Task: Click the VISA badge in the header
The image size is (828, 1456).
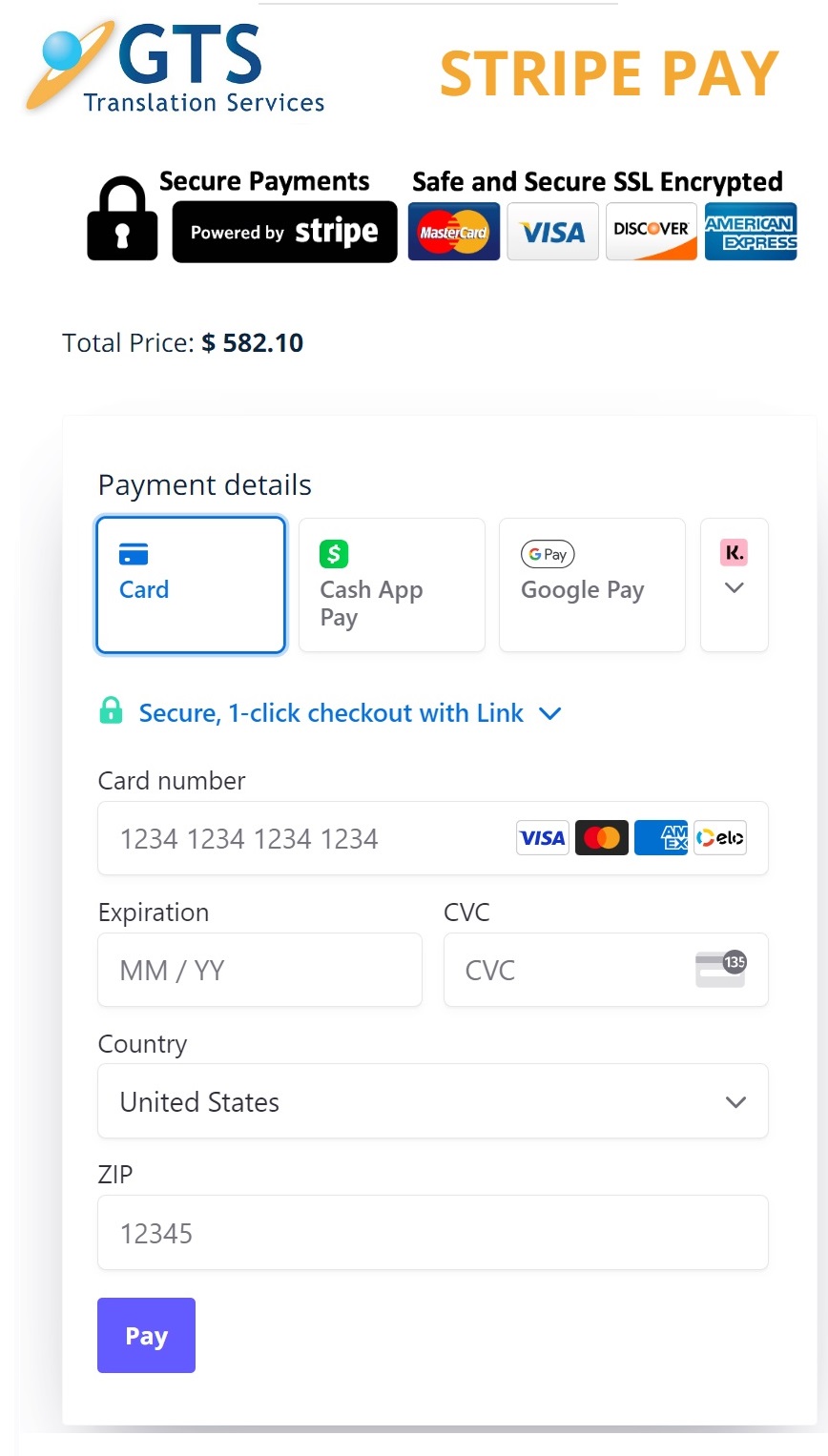Action: click(x=552, y=231)
